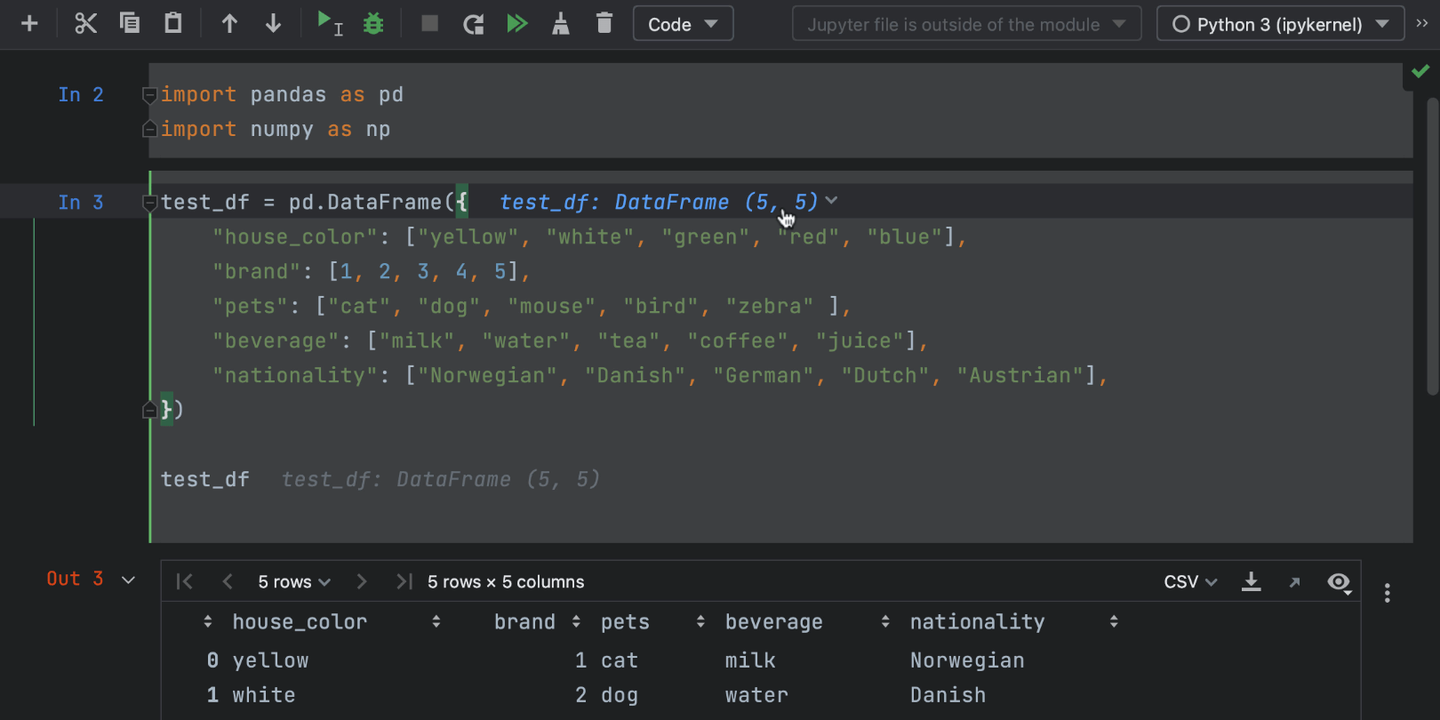Collapse Out 3 output chevron
This screenshot has width=1440, height=720.
point(128,580)
